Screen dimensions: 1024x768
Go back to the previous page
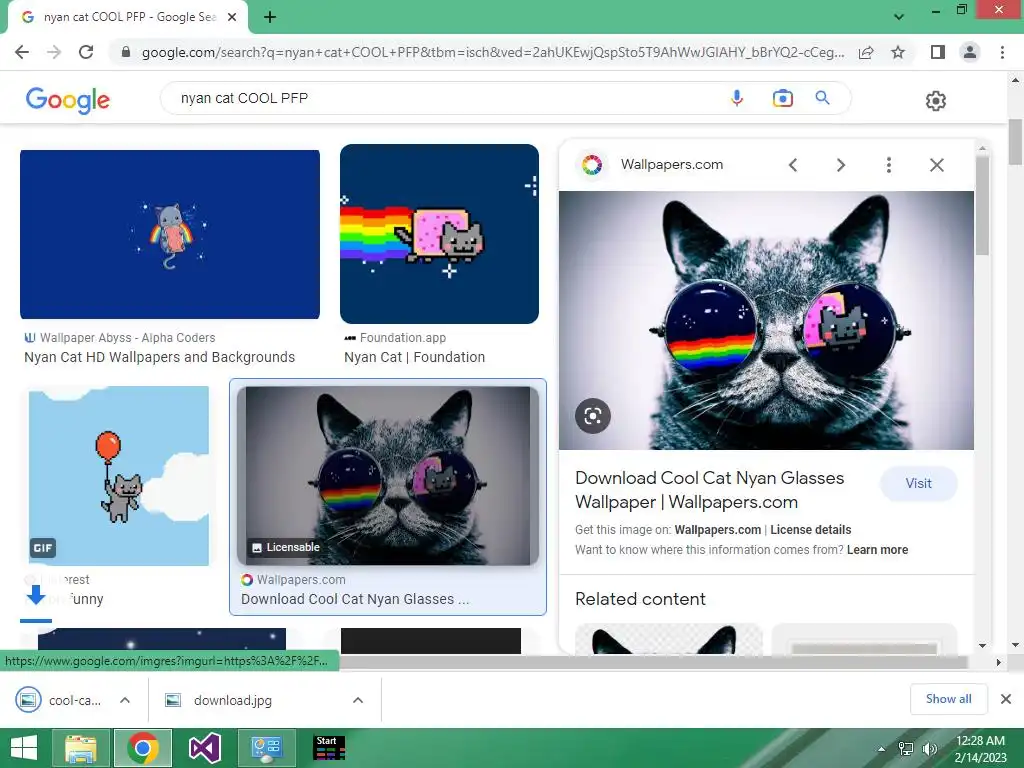click(22, 52)
